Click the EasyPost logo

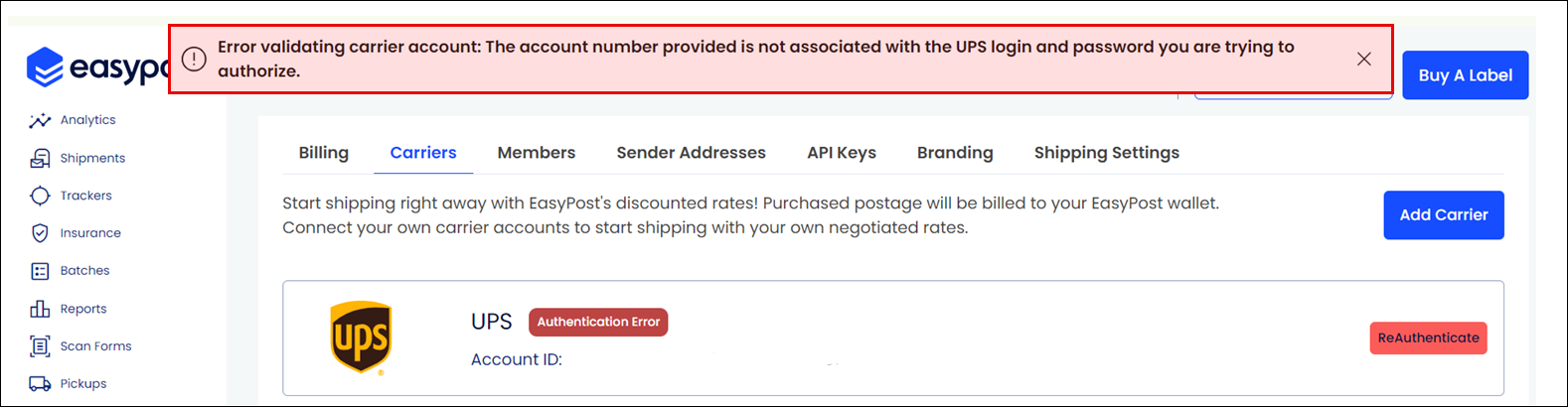click(x=97, y=68)
